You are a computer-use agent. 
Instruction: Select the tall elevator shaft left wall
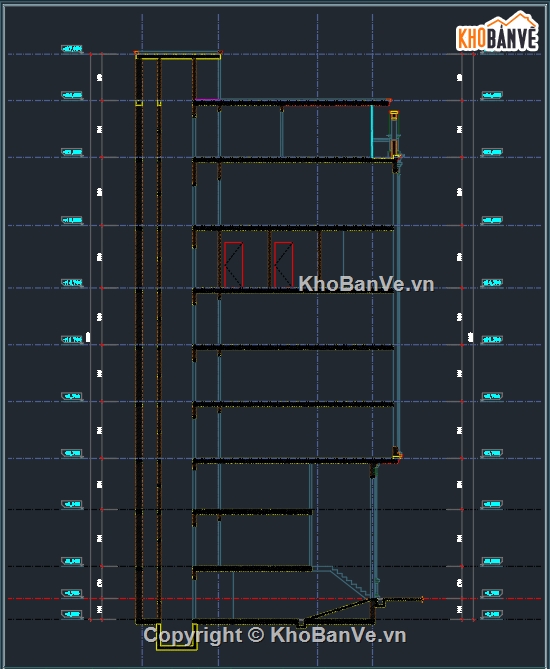(x=139, y=338)
